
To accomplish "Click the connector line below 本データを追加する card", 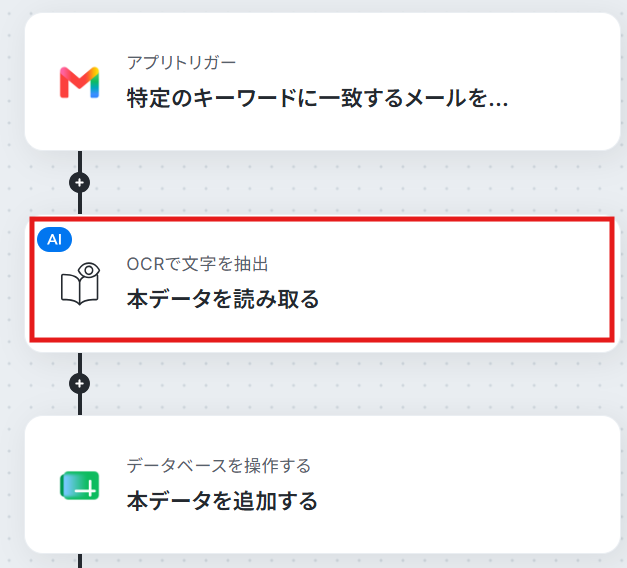I will (x=80, y=561).
